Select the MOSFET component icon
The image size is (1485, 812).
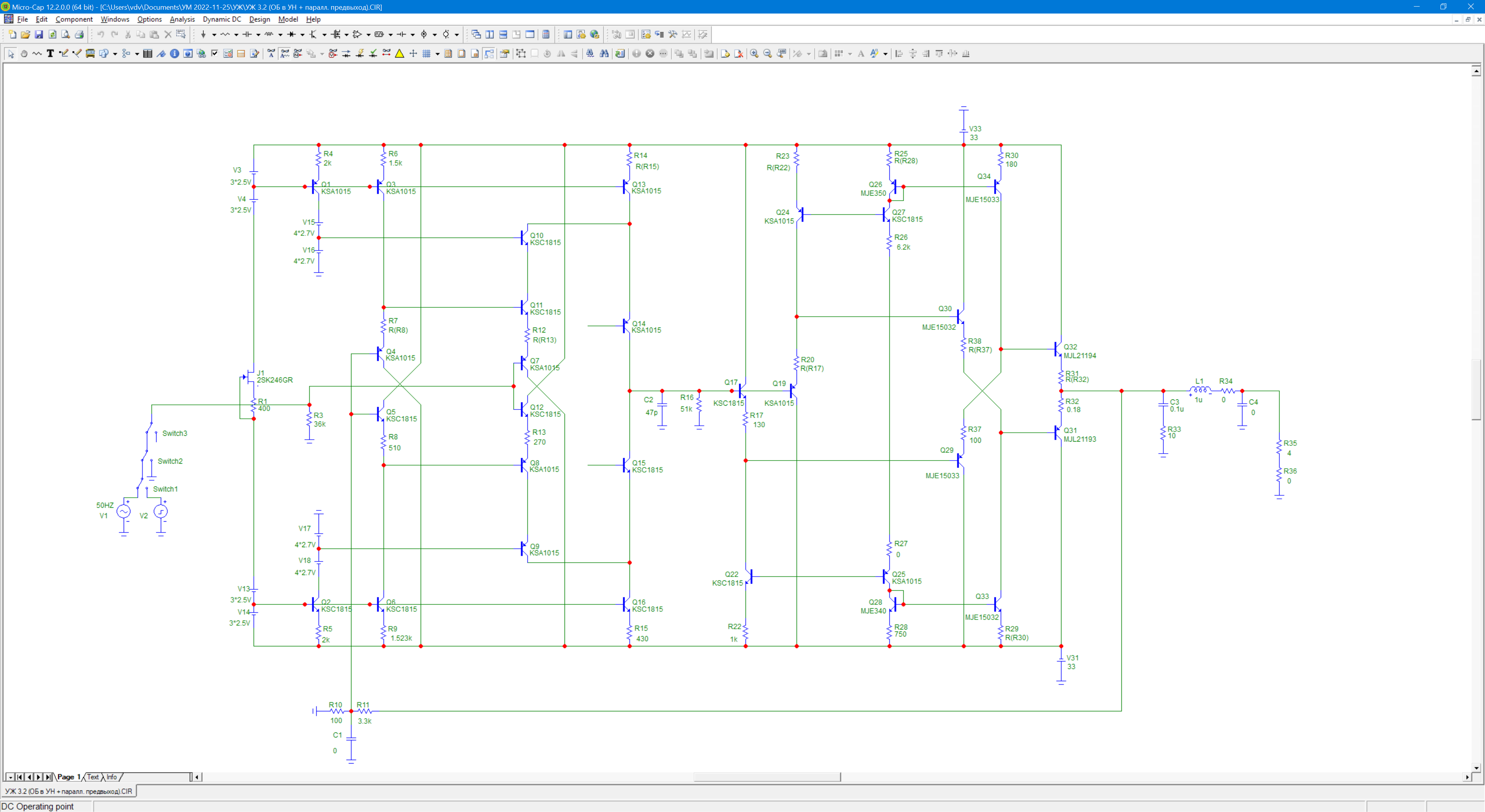(x=336, y=34)
